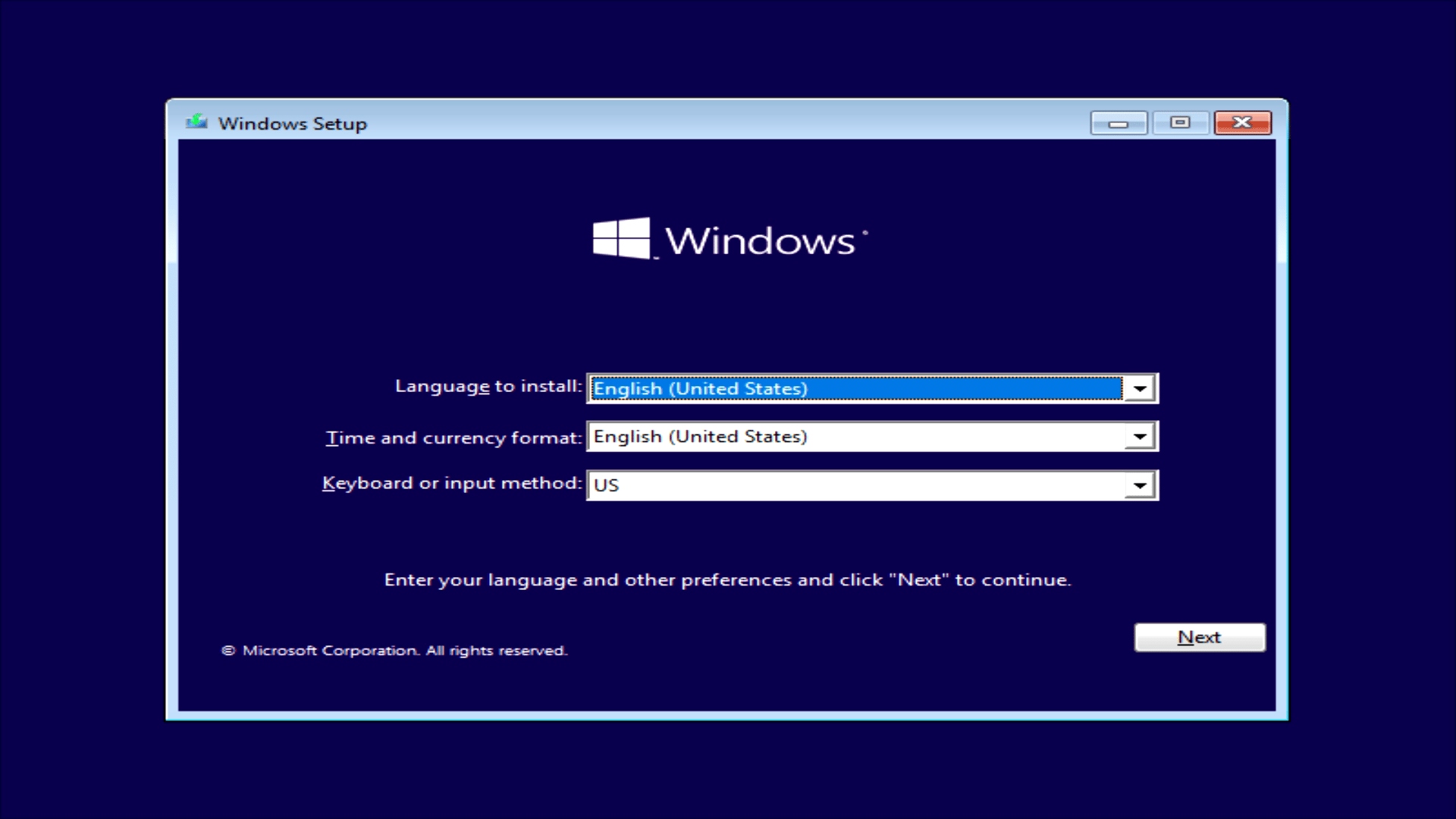Viewport: 1456px width, 819px height.
Task: Click the Windows Setup title bar icon
Action: 197,122
